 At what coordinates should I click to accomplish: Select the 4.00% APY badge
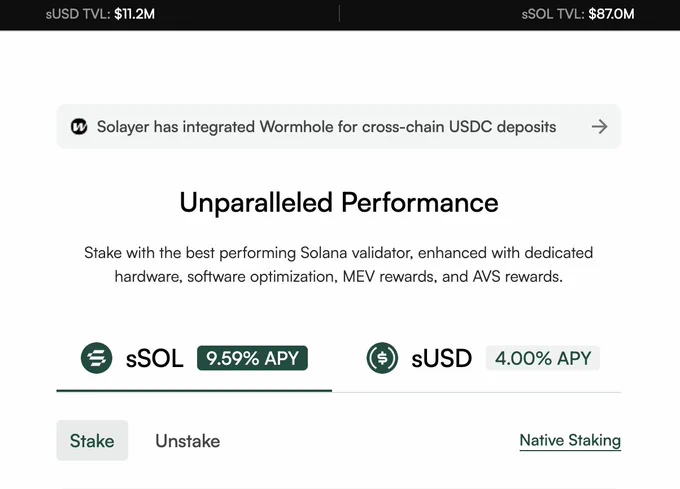[x=543, y=358]
